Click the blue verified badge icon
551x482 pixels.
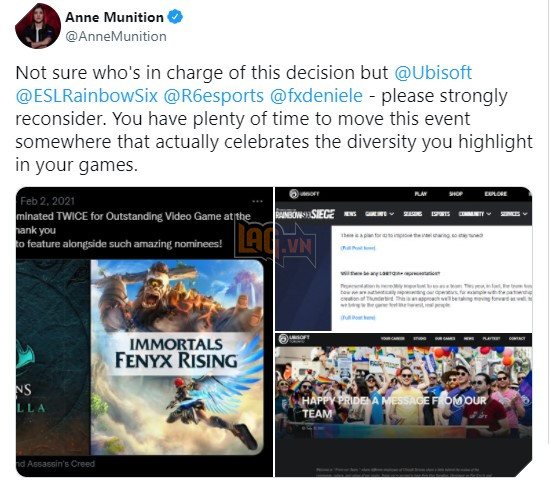(x=175, y=17)
